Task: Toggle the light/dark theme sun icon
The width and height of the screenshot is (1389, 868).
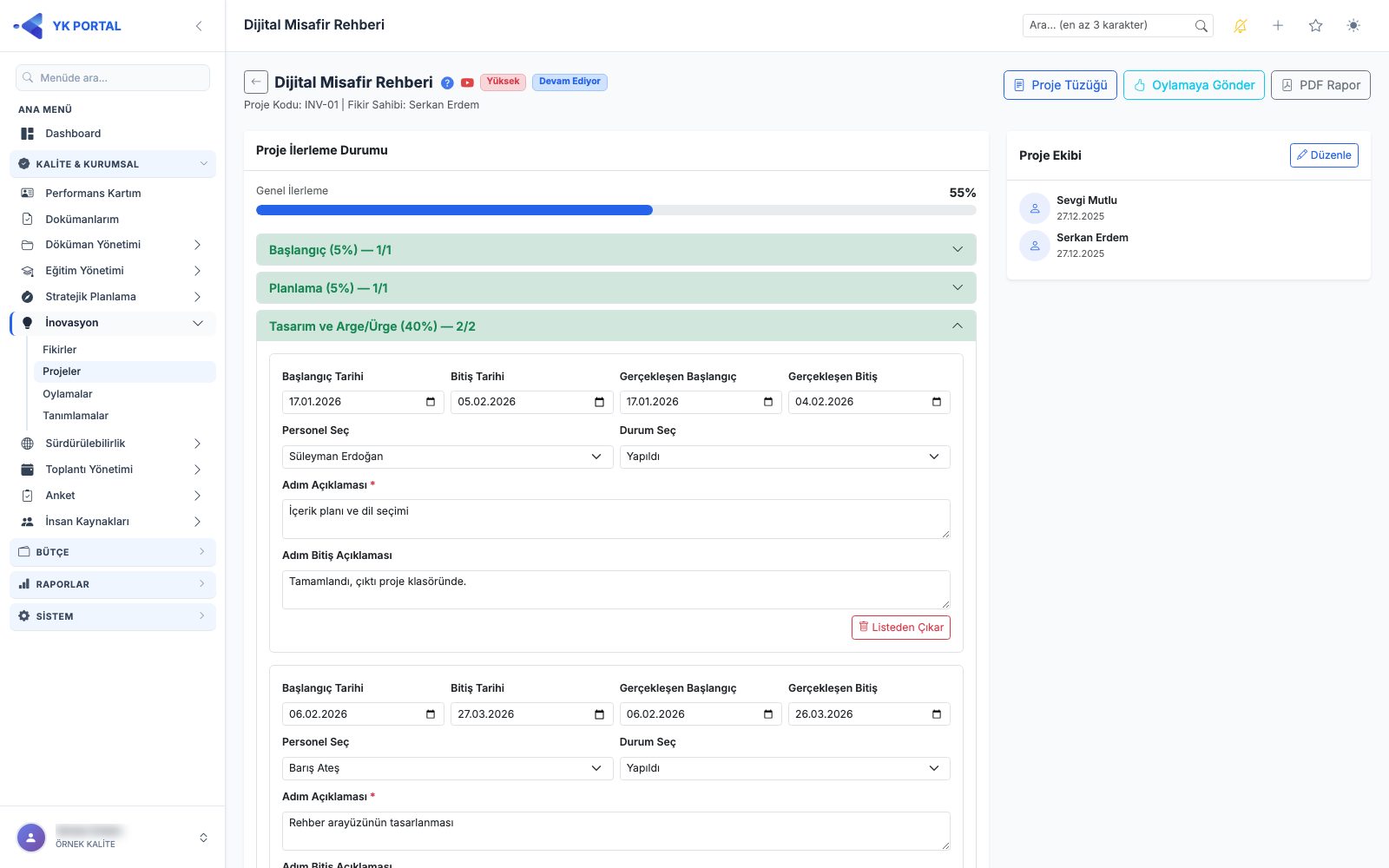Action: pyautogui.click(x=1353, y=26)
